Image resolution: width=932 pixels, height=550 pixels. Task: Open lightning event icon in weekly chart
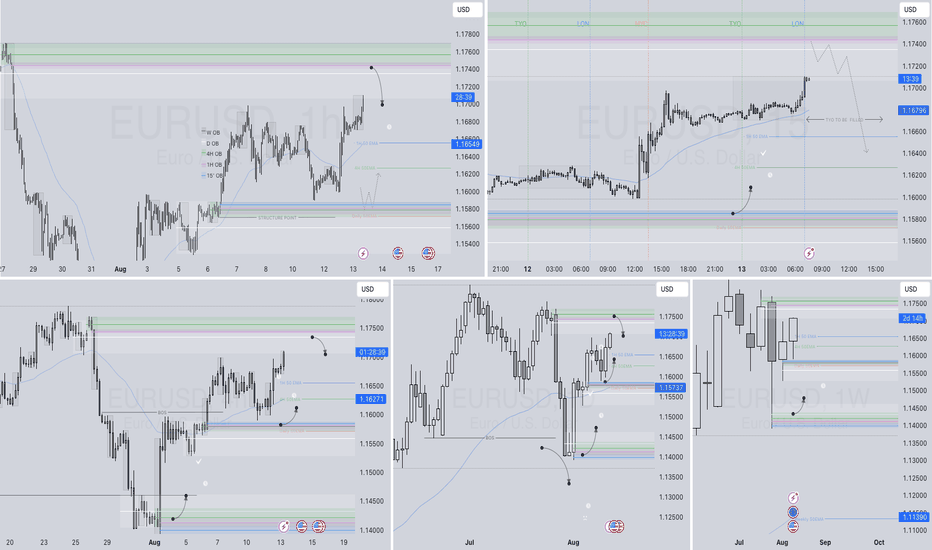(793, 498)
